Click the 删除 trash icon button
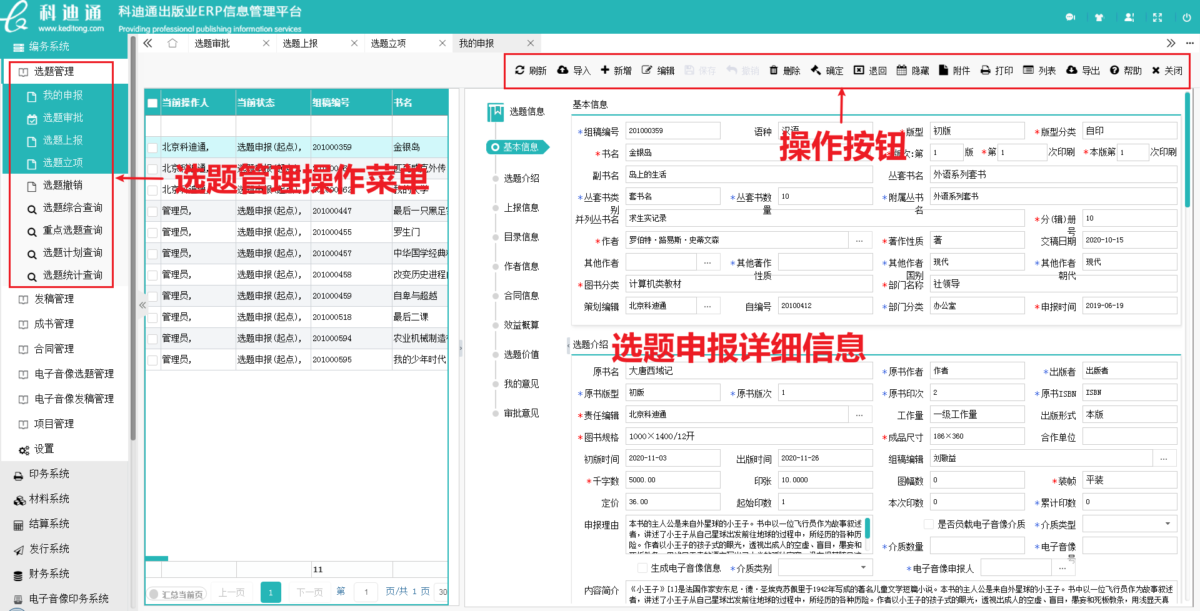Viewport: 1200px width, 611px height. tap(774, 71)
